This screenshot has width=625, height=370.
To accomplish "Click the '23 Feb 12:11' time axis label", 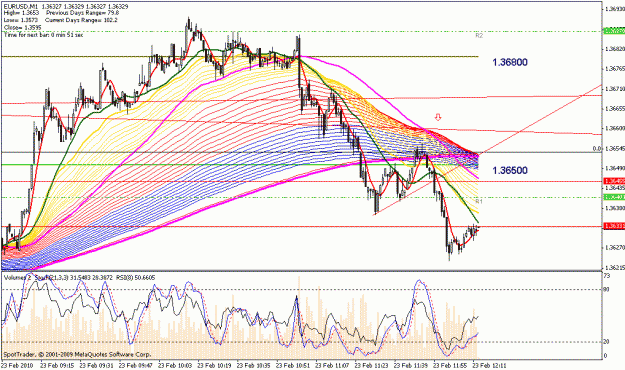I will click(x=489, y=365).
